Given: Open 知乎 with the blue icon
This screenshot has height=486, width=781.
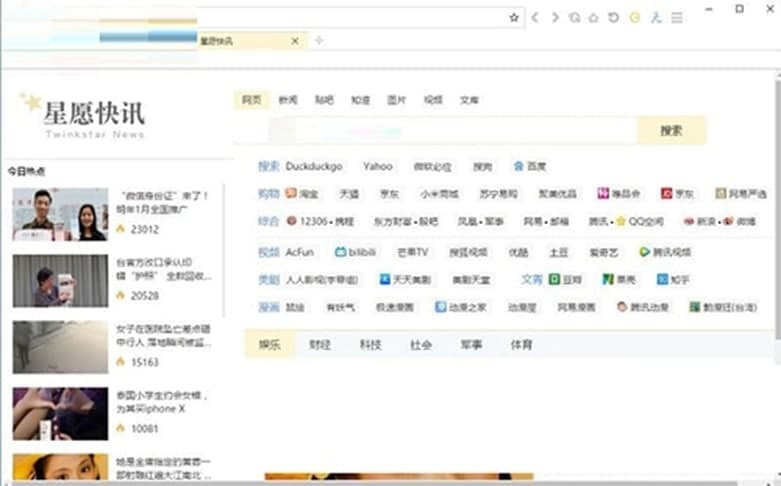Looking at the screenshot, I should (673, 279).
